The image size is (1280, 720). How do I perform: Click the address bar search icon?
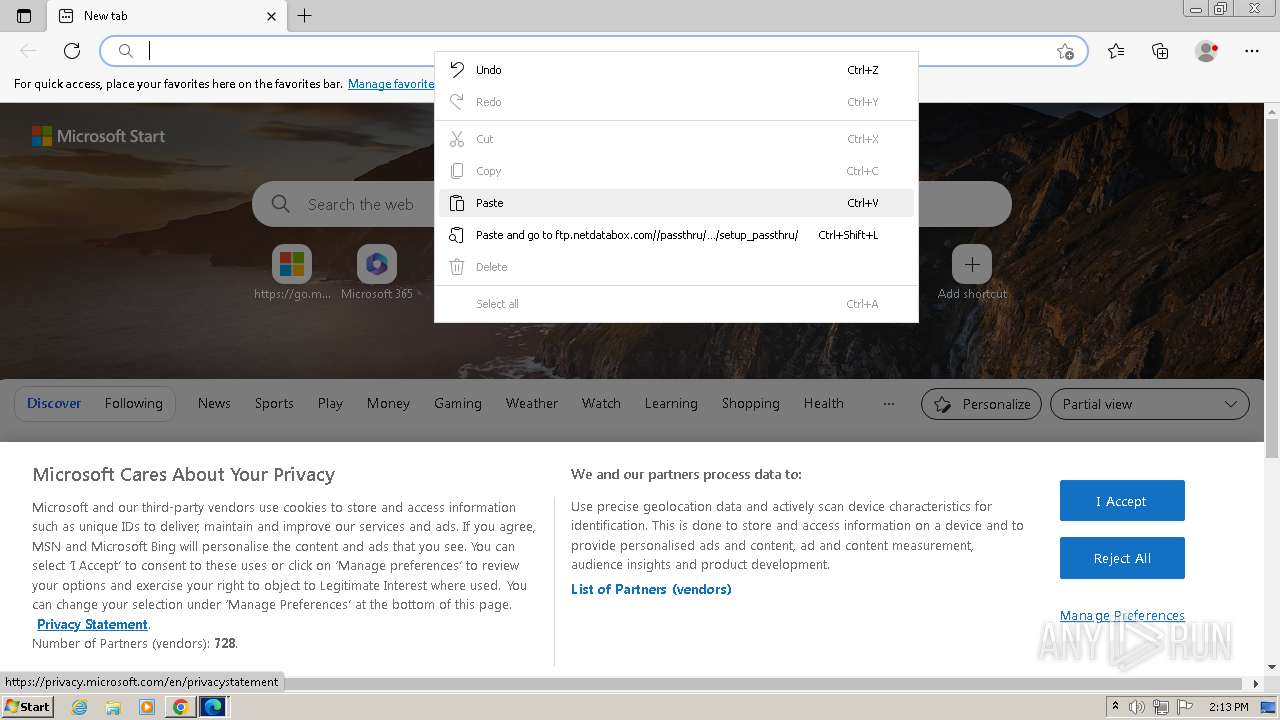[126, 51]
